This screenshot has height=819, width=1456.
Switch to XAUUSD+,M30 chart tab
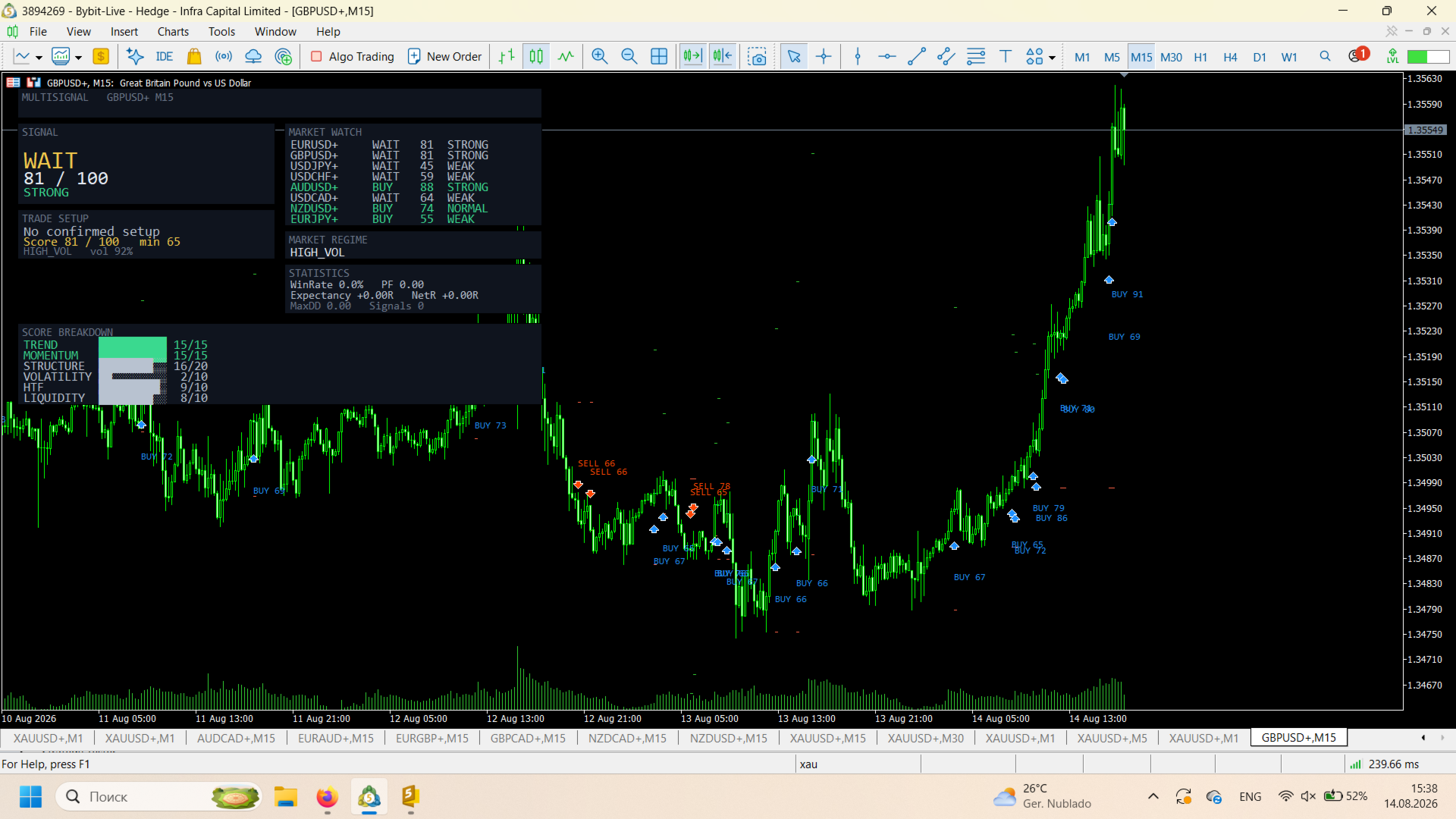(926, 738)
